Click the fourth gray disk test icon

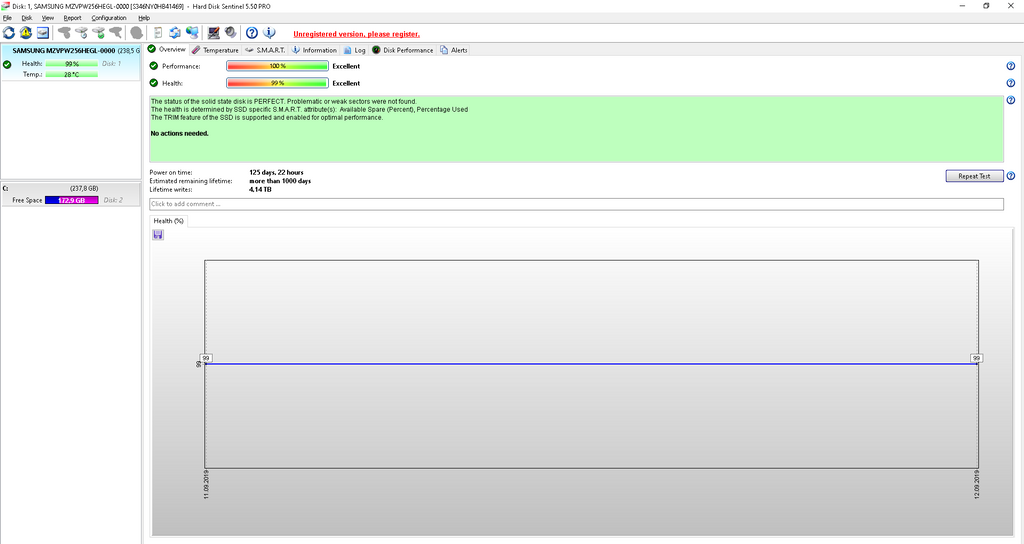point(116,33)
